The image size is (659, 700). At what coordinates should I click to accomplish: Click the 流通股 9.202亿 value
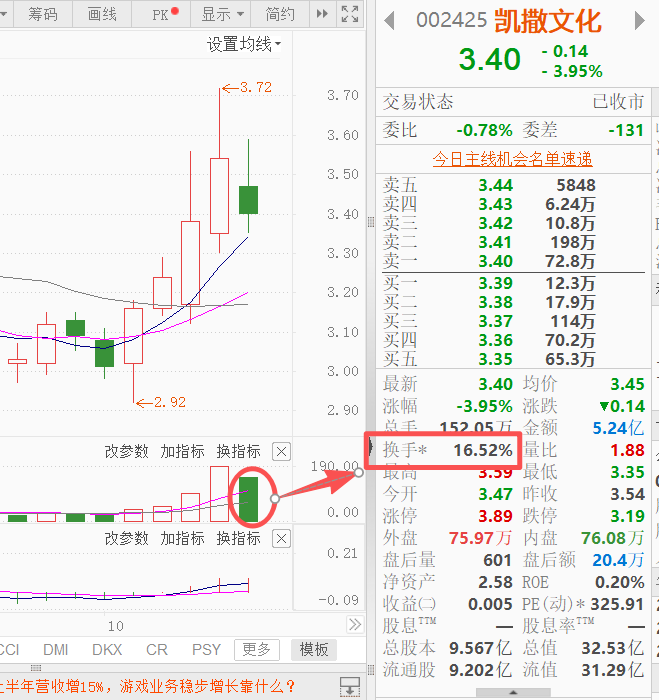click(x=480, y=670)
